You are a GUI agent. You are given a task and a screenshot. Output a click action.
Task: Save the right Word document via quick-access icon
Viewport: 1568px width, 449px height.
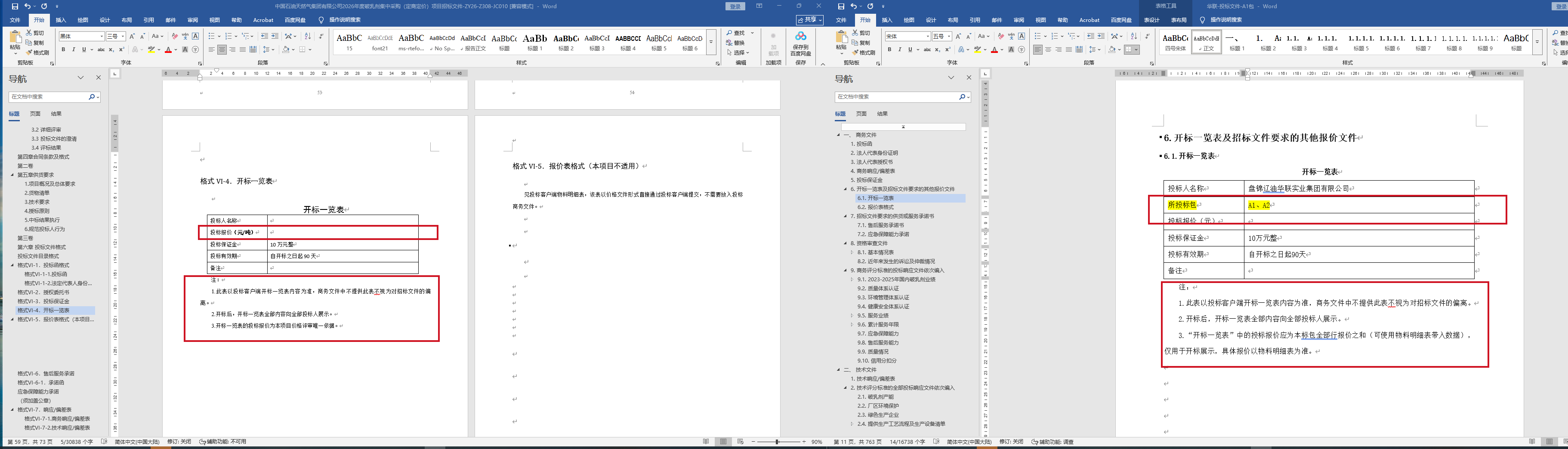click(x=841, y=6)
